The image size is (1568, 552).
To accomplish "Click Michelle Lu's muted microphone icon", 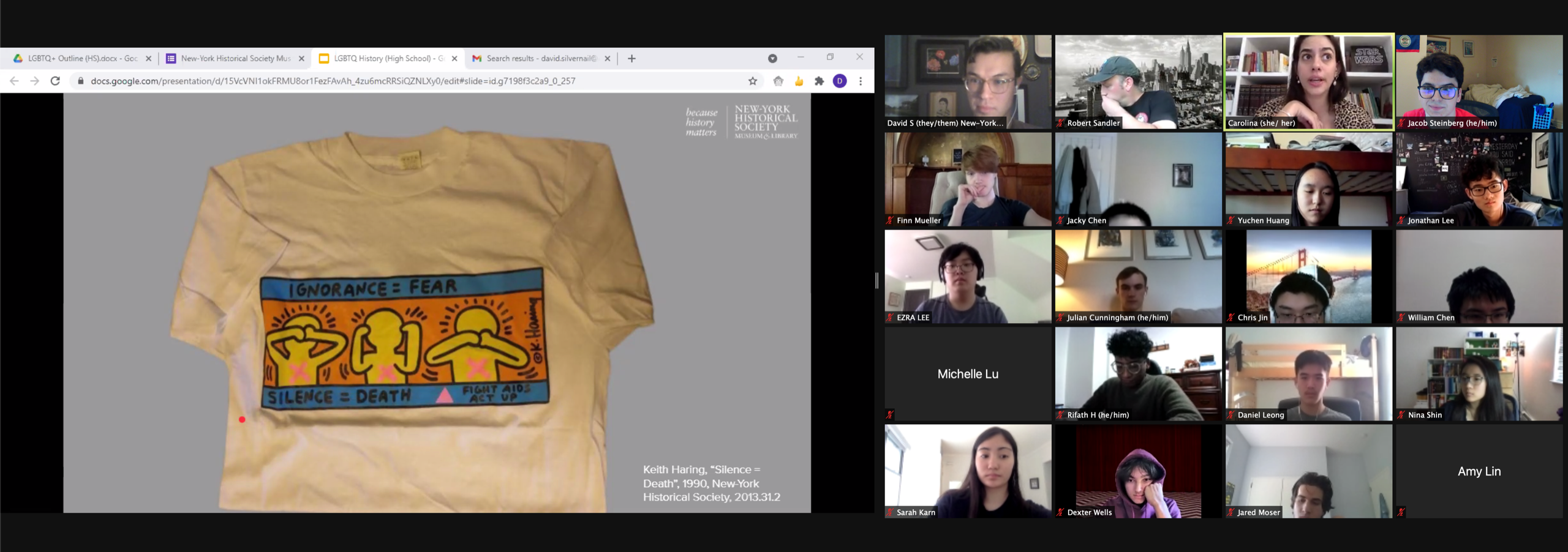I will pyautogui.click(x=890, y=415).
